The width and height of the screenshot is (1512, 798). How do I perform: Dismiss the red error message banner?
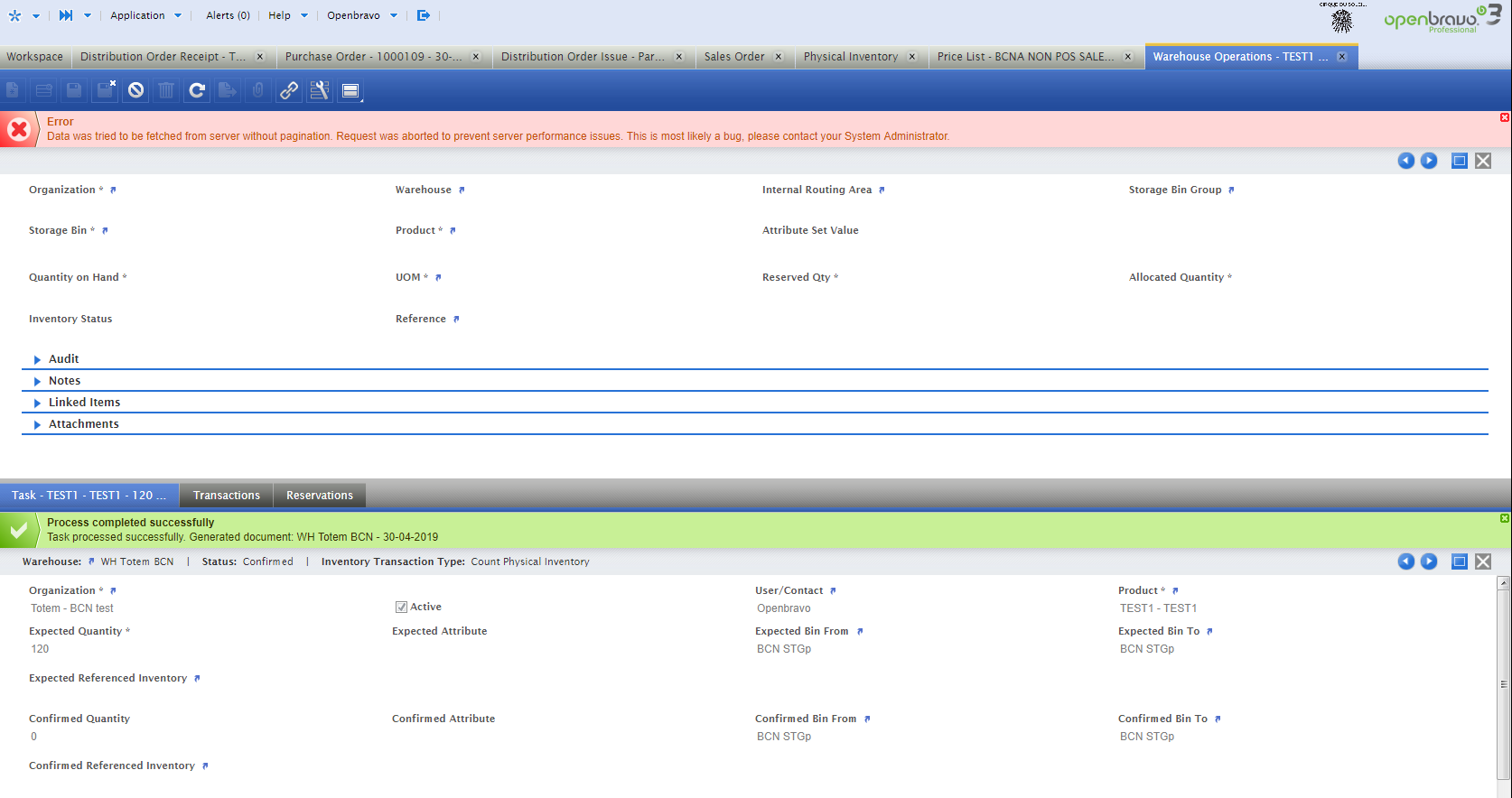click(1504, 117)
